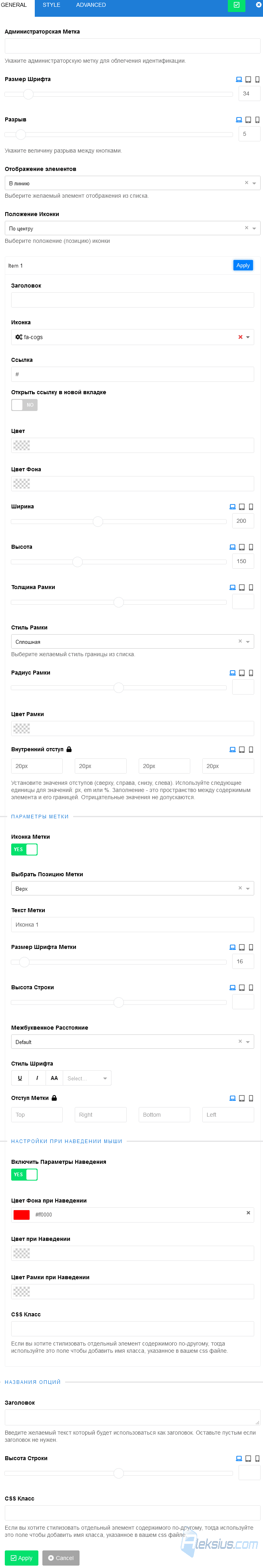Turn off Включить Параметры Наведения switch
Image resolution: width=263 pixels, height=1568 pixels.
(x=24, y=1174)
